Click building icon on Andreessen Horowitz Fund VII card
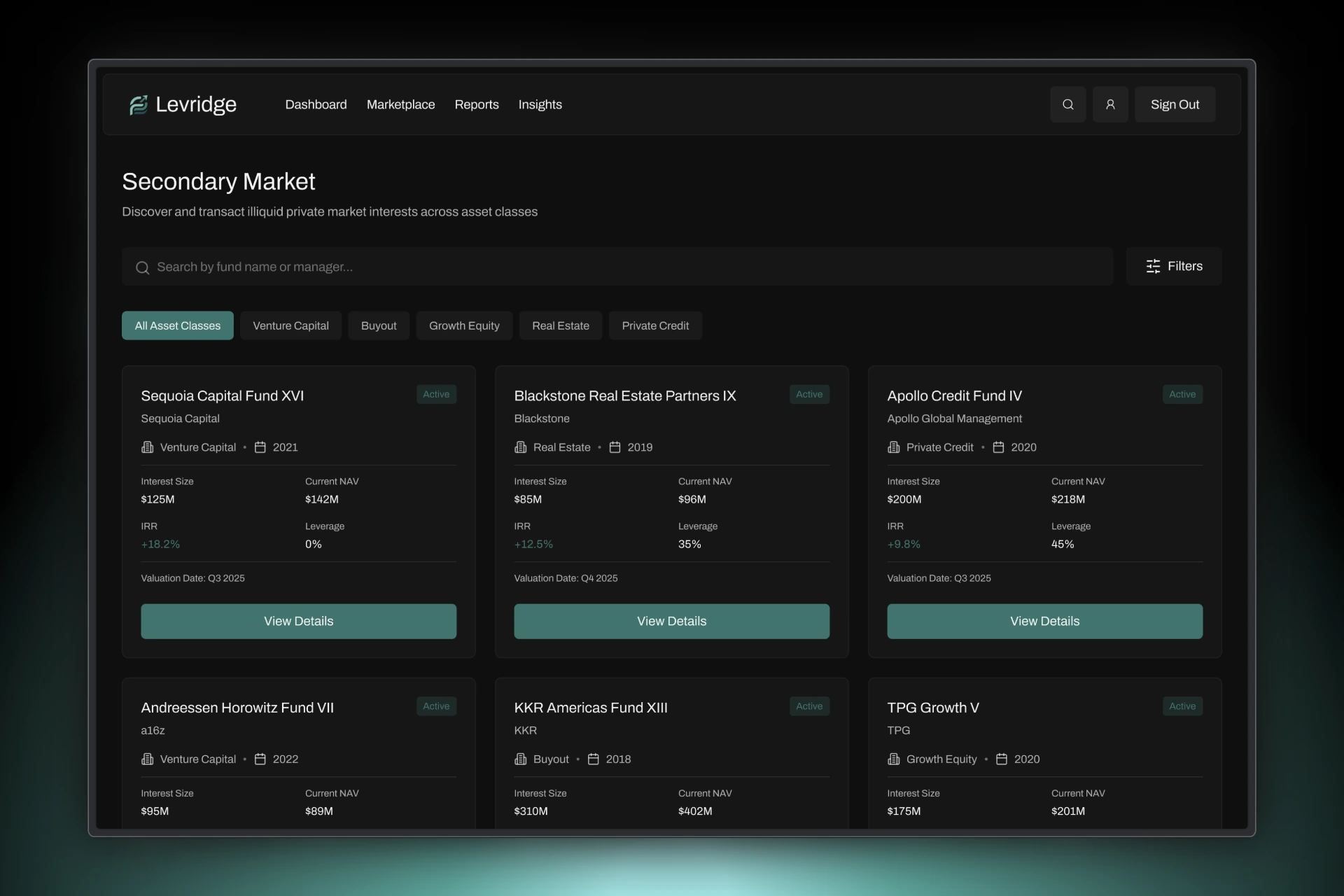This screenshot has width=1344, height=896. pos(147,759)
